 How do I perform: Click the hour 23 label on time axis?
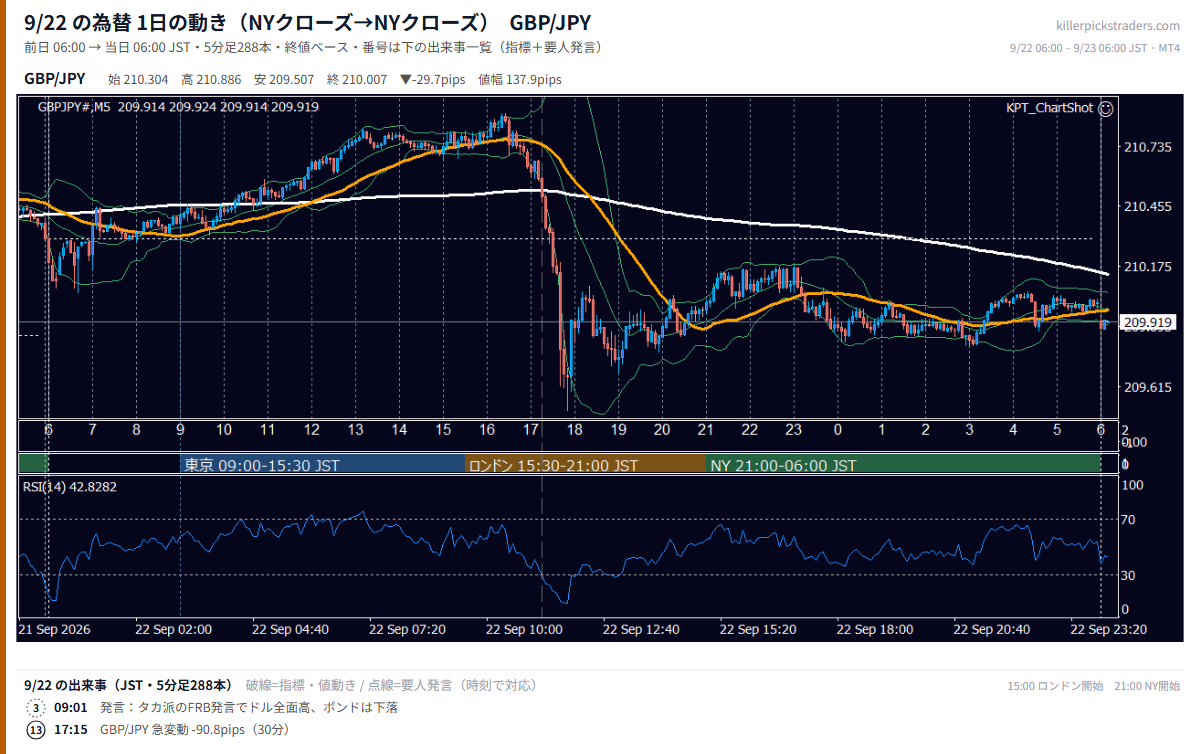point(794,429)
